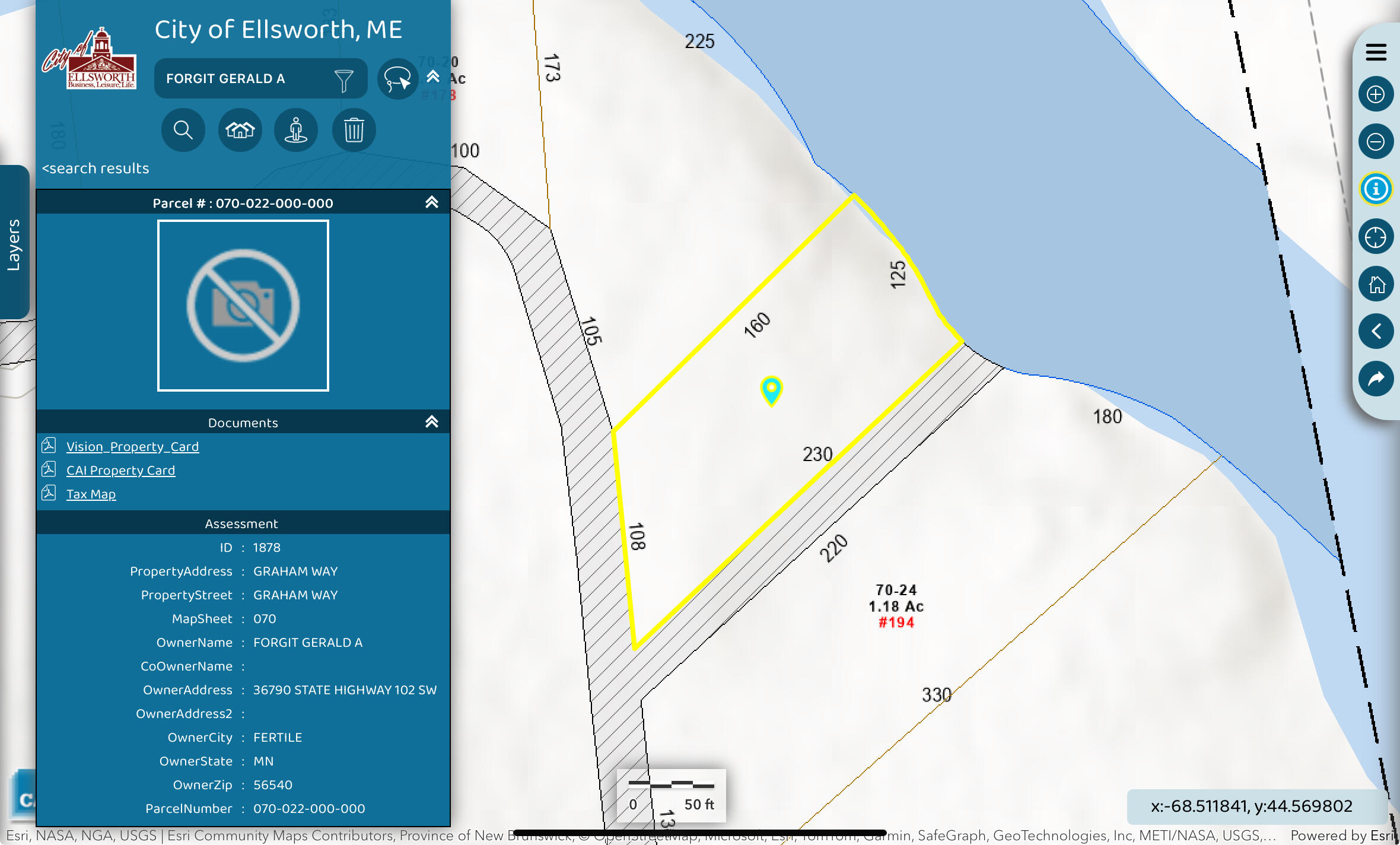
Task: Zoom out using the minus icon
Action: pos(1376,141)
